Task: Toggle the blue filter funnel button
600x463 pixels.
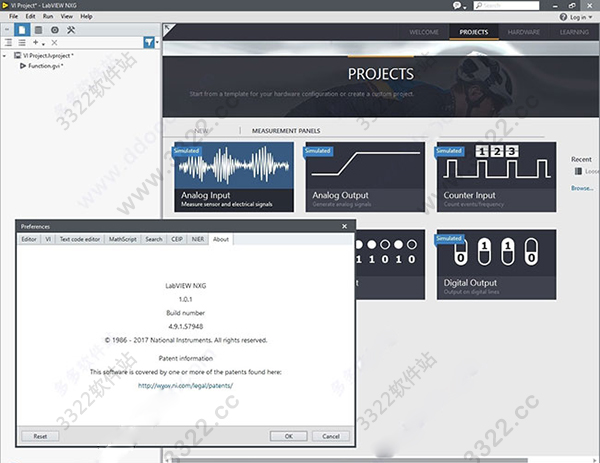Action: click(x=149, y=42)
